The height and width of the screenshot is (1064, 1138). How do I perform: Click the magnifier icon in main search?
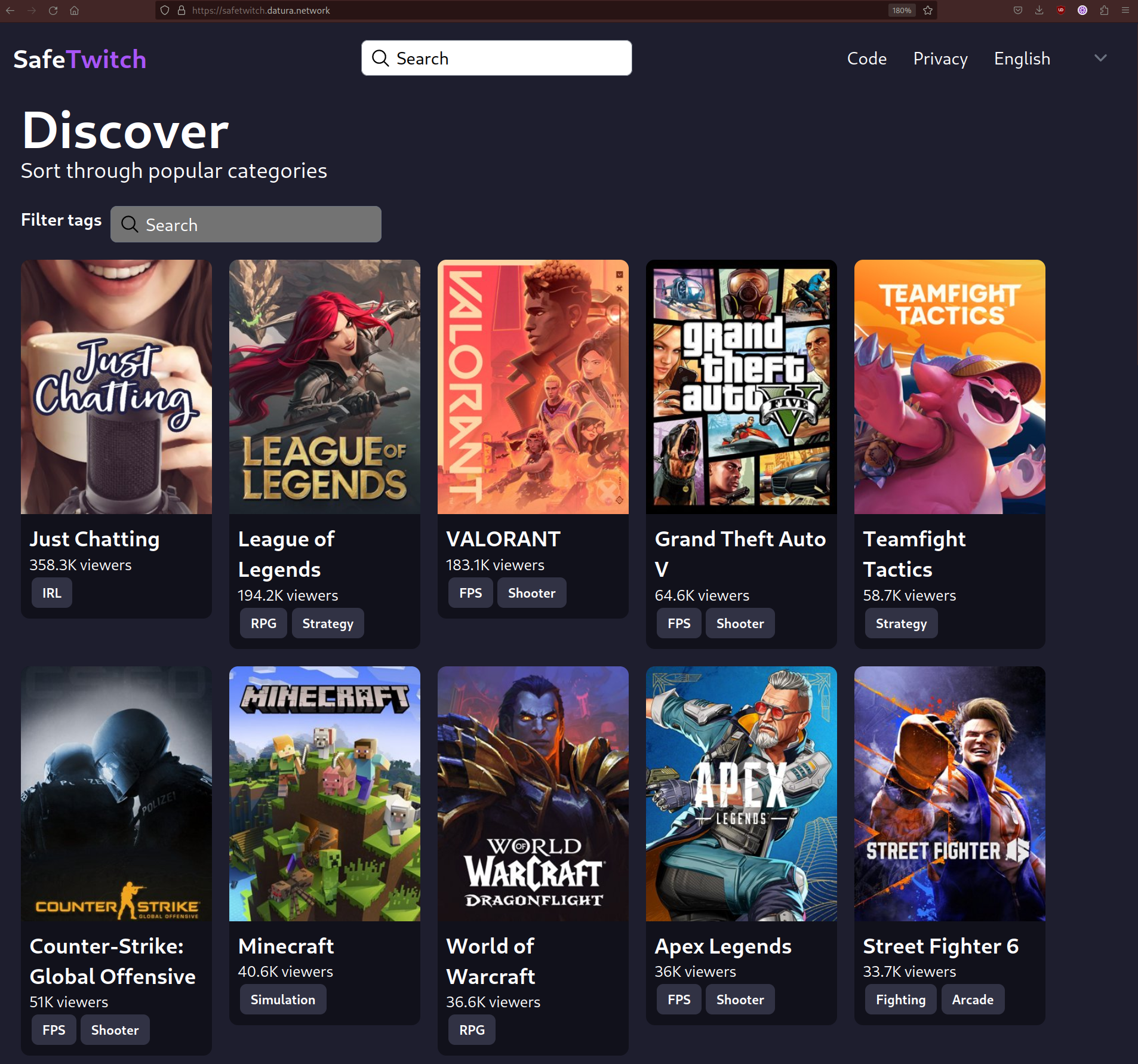click(380, 58)
